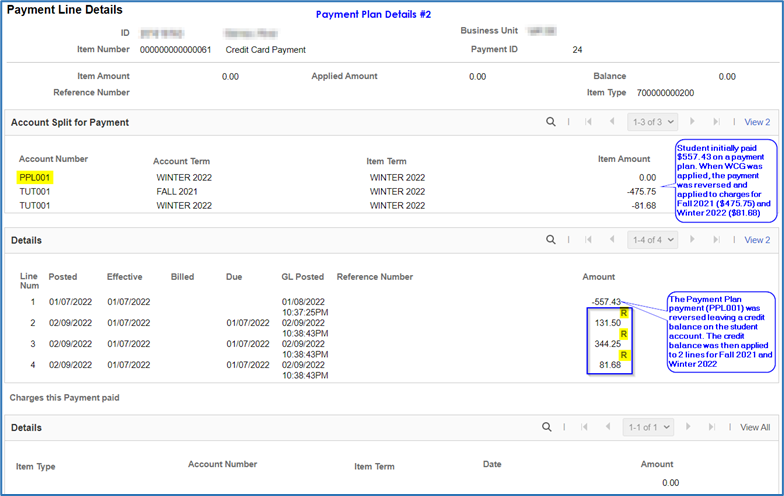Click item number 000000000000061
The width and height of the screenshot is (784, 496).
(176, 50)
